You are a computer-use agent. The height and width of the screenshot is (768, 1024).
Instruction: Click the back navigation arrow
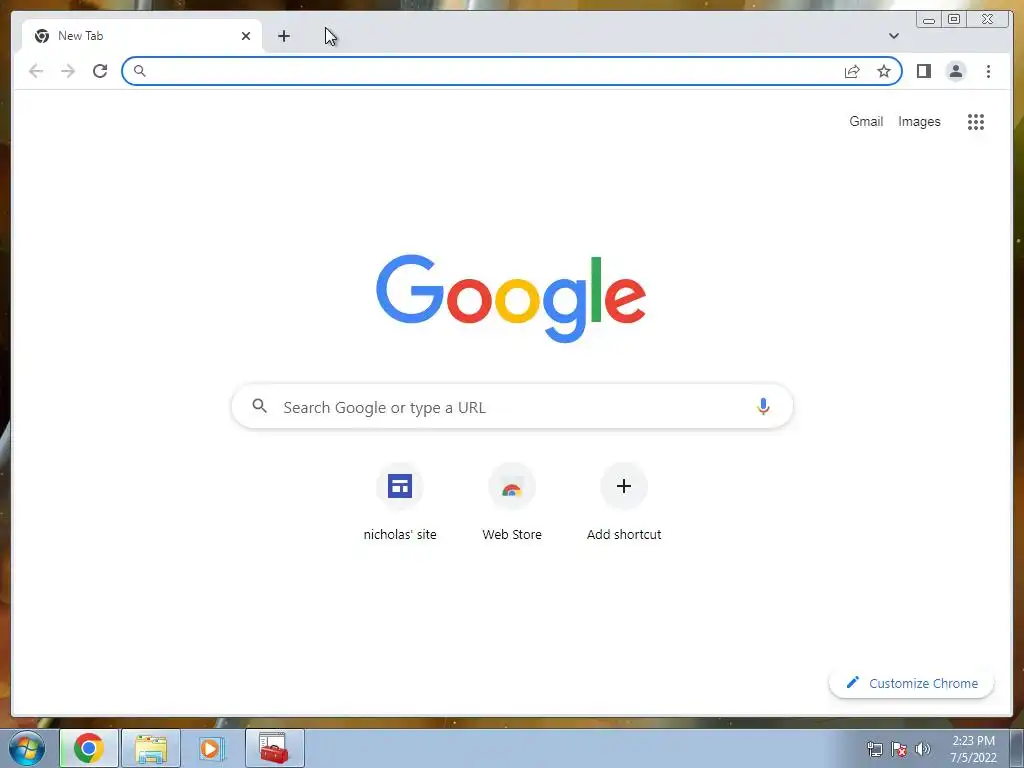(36, 71)
